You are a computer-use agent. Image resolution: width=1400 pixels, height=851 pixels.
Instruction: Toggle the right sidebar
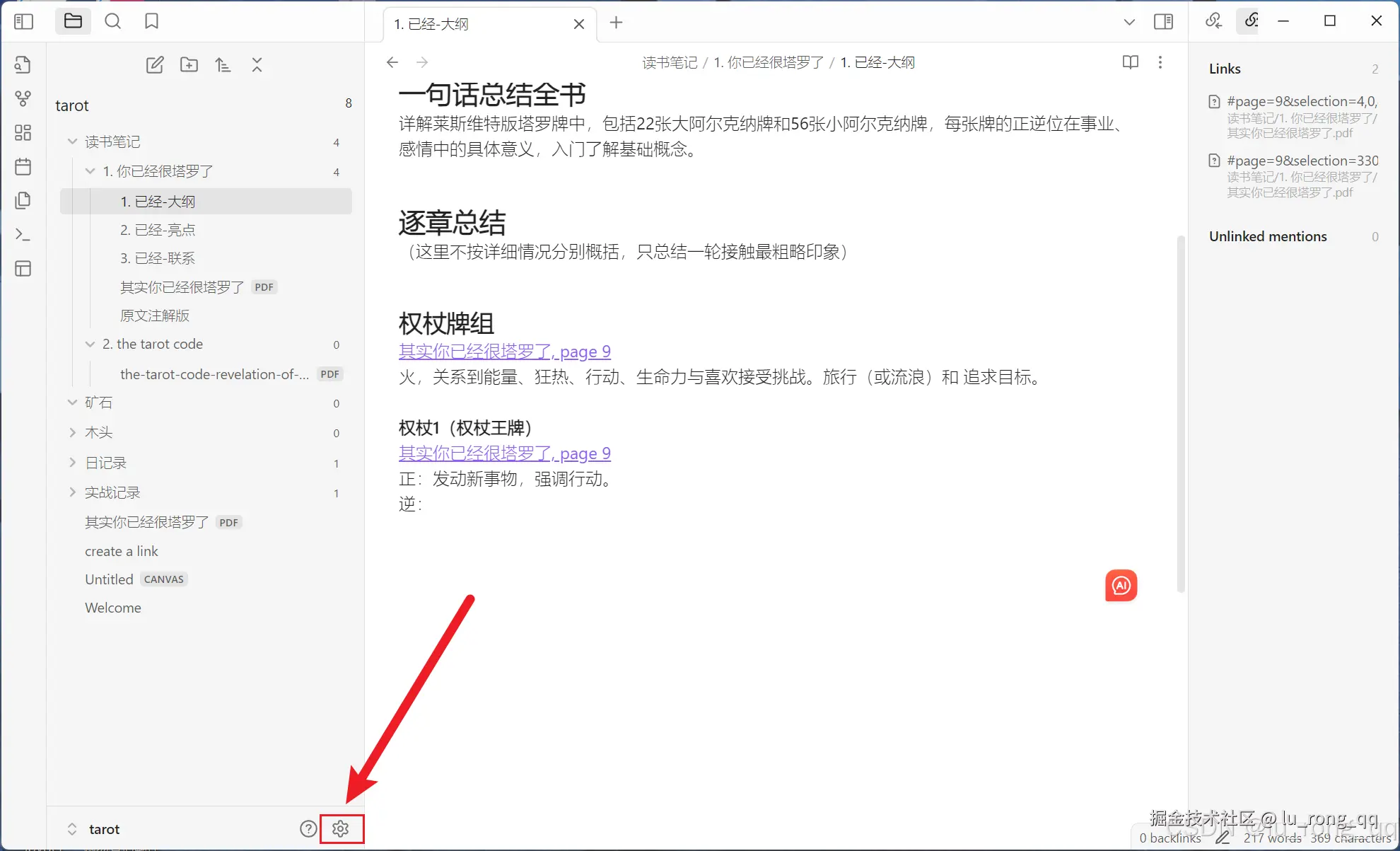pos(1163,21)
